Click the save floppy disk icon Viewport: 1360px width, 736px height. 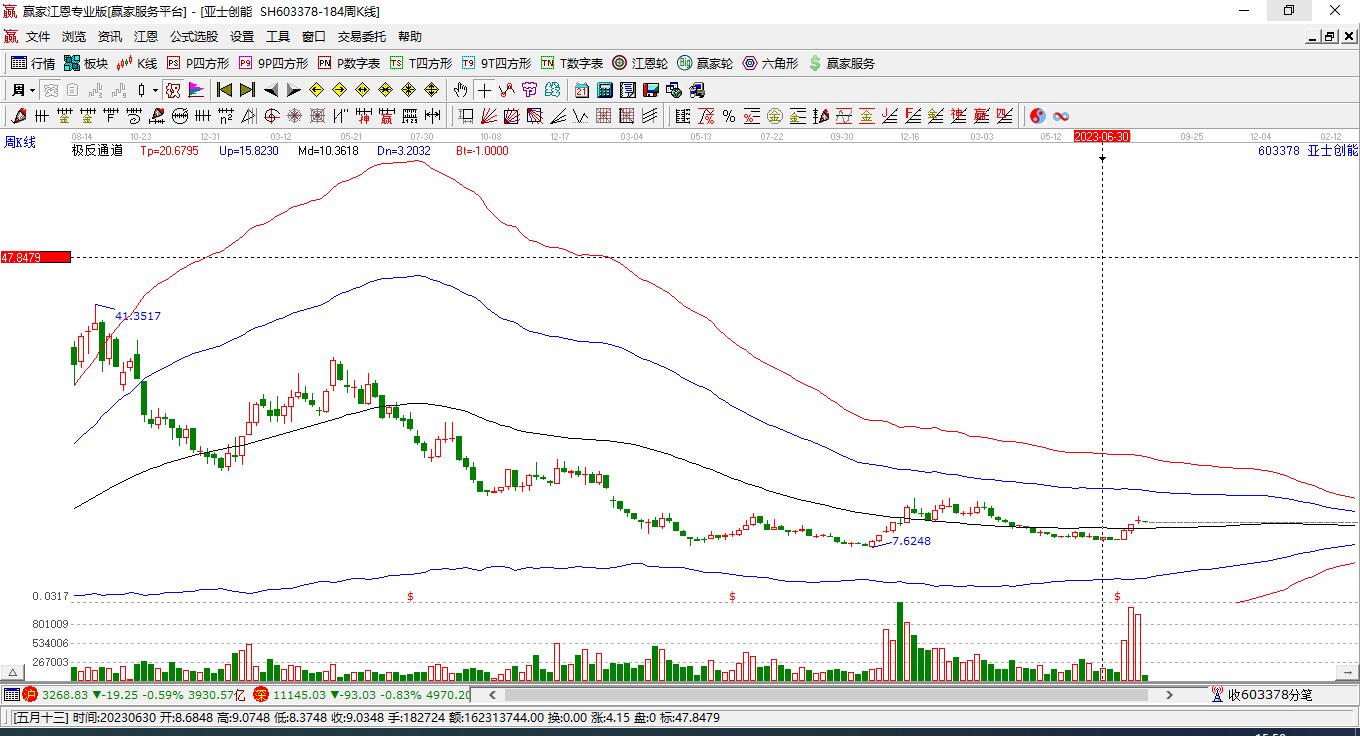pyautogui.click(x=650, y=90)
